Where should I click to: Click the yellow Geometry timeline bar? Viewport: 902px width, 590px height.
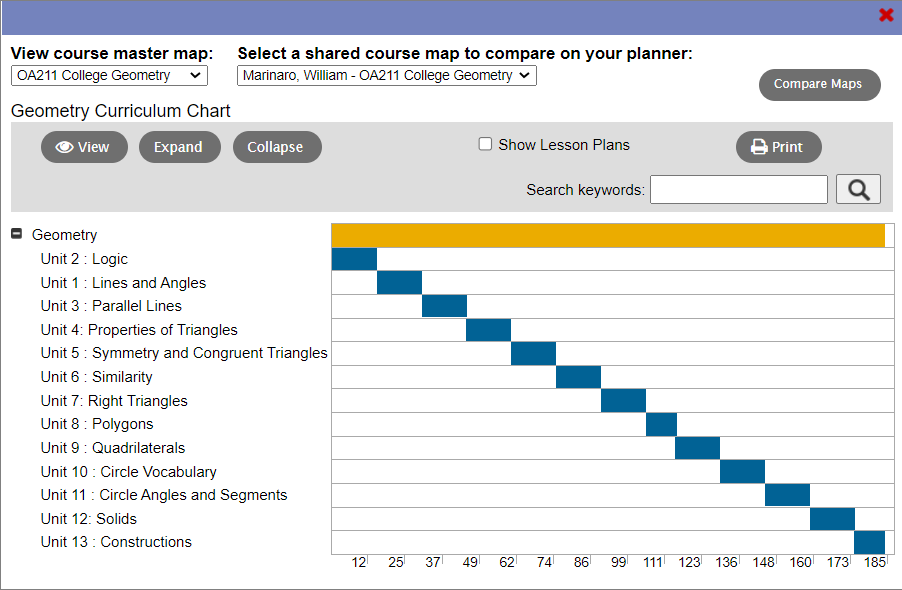point(608,235)
